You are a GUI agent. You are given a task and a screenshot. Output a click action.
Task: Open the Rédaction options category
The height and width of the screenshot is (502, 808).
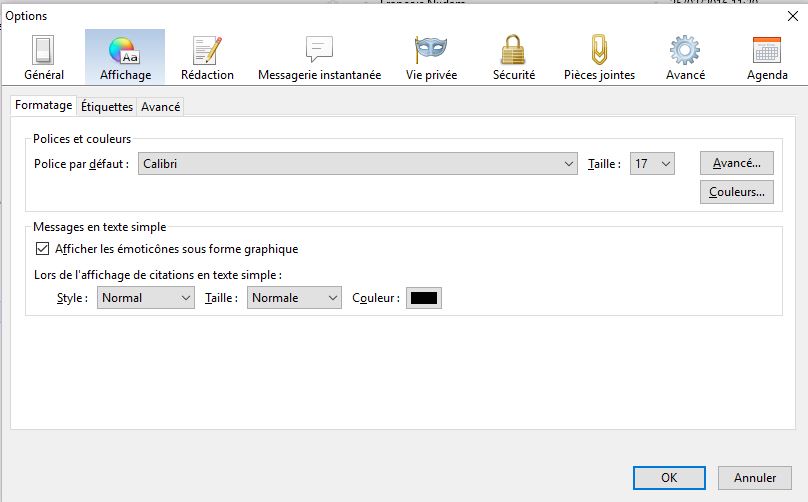(x=207, y=57)
